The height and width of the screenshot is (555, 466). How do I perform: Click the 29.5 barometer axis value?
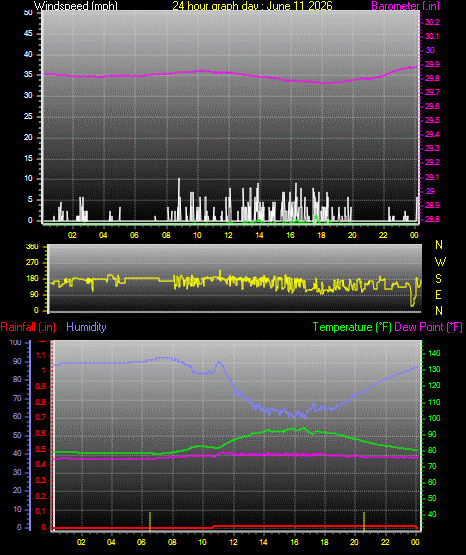click(x=432, y=120)
